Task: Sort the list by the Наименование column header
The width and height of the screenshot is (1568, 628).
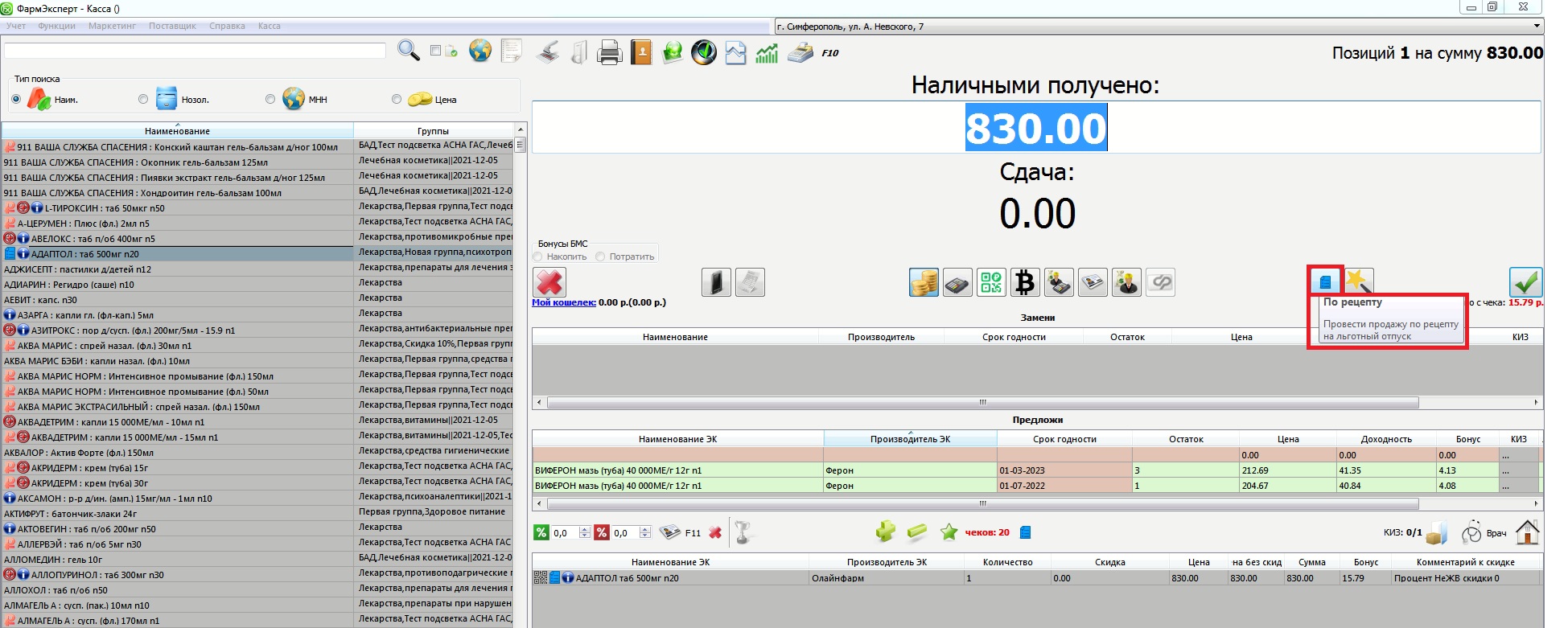Action: (x=177, y=131)
